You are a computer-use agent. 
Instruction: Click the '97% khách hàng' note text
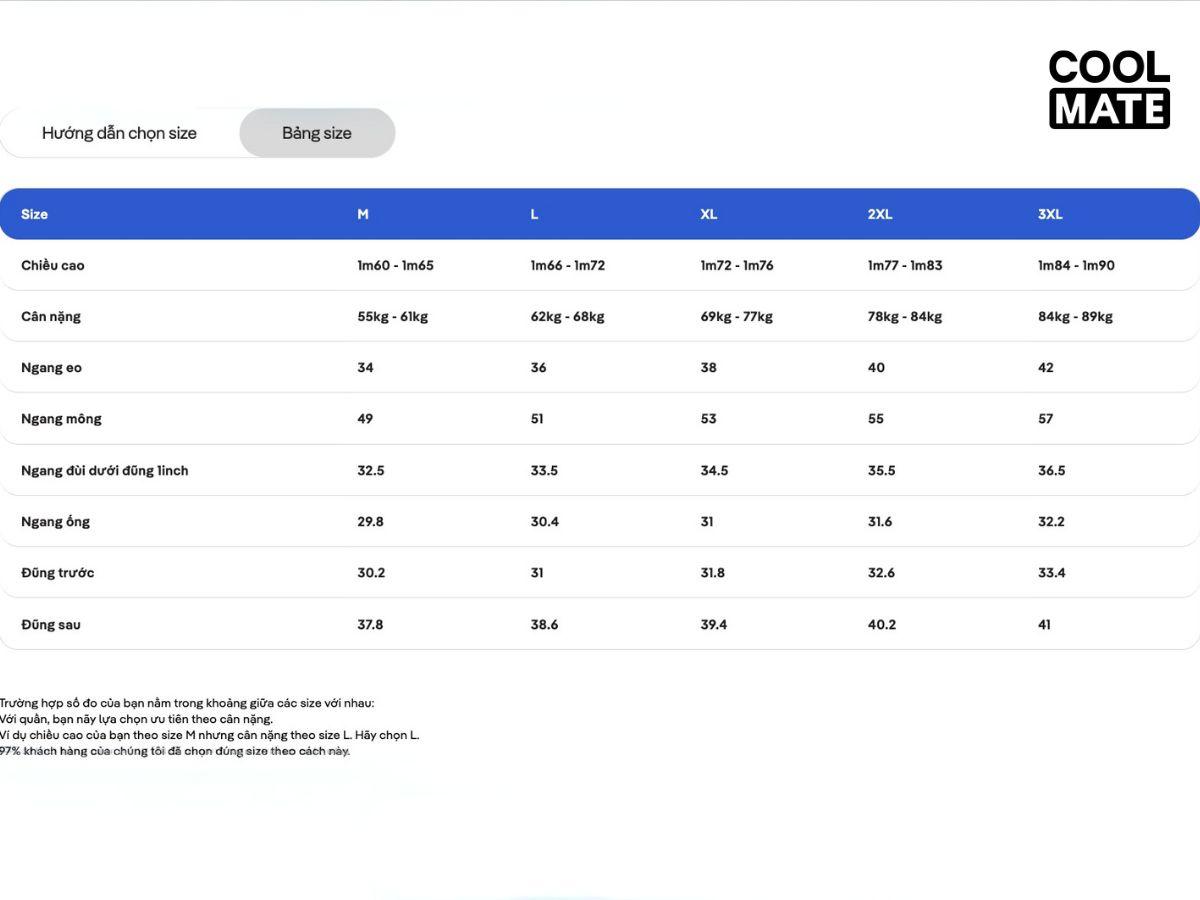[175, 751]
